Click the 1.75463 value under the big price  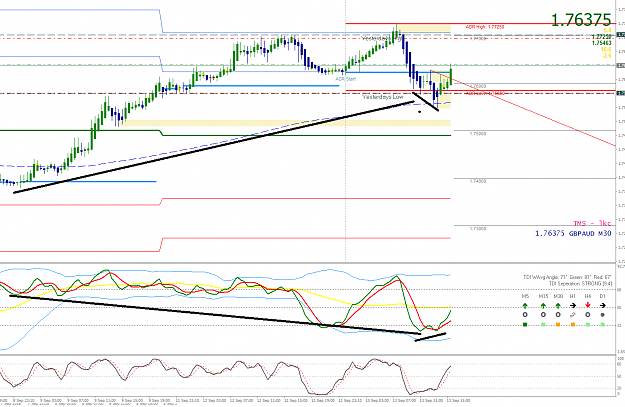click(601, 43)
